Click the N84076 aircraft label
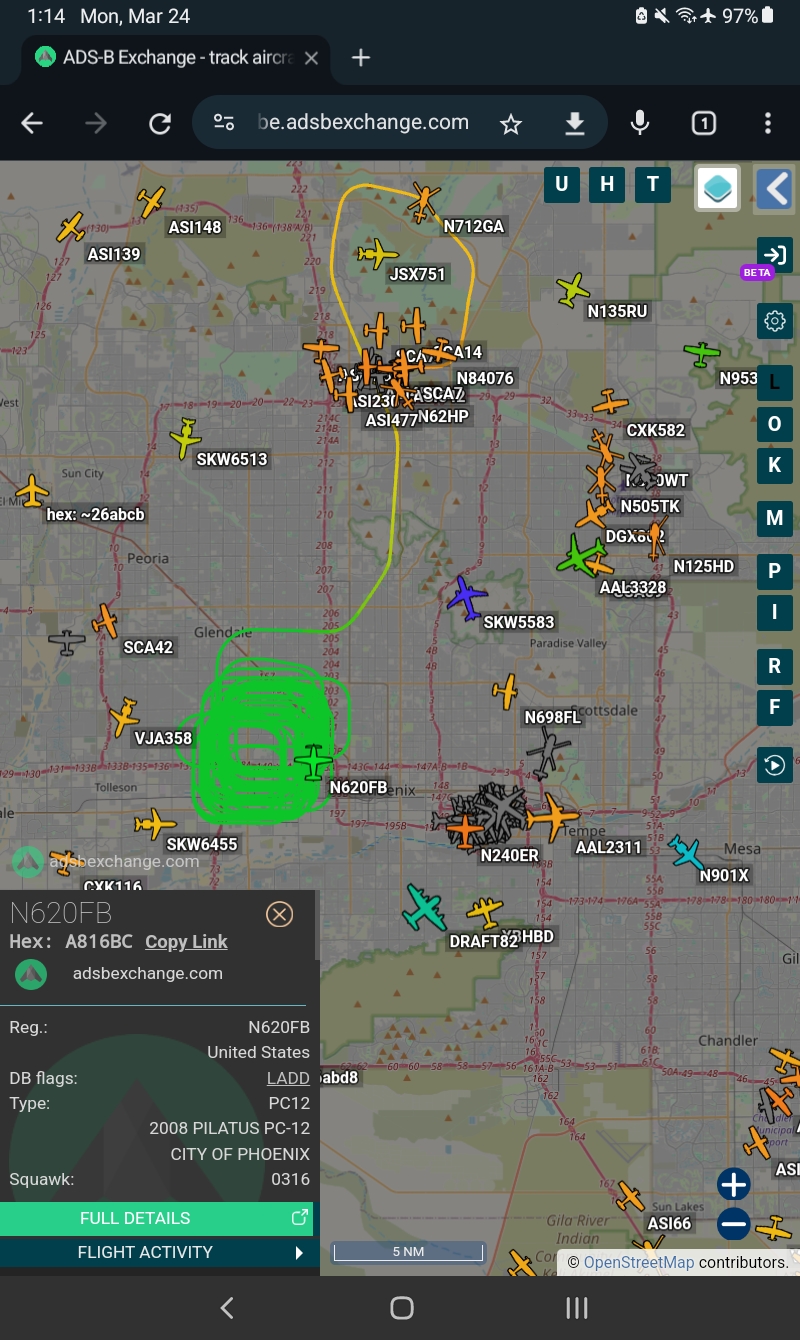 point(485,378)
